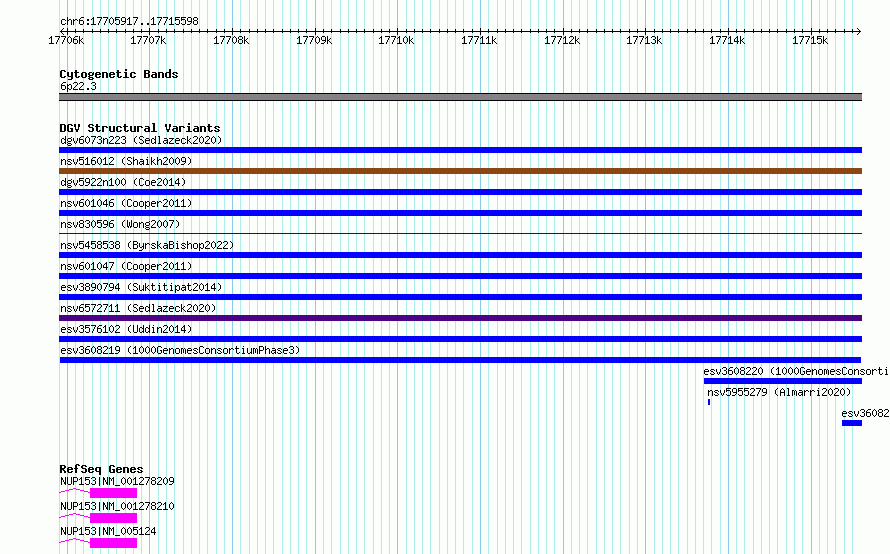The height and width of the screenshot is (554, 890).
Task: Select the esv3608220 variant label
Action: 796,371
